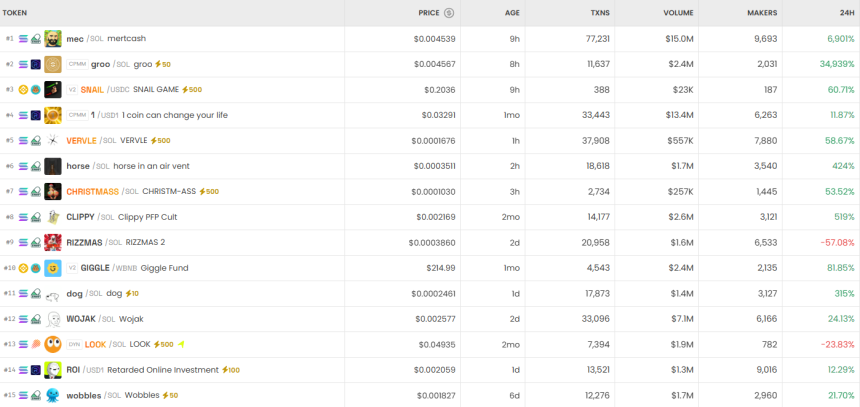Click the green ad megaphone icon on LOOK row
Screen dimensions: 860x407
click(x=181, y=344)
